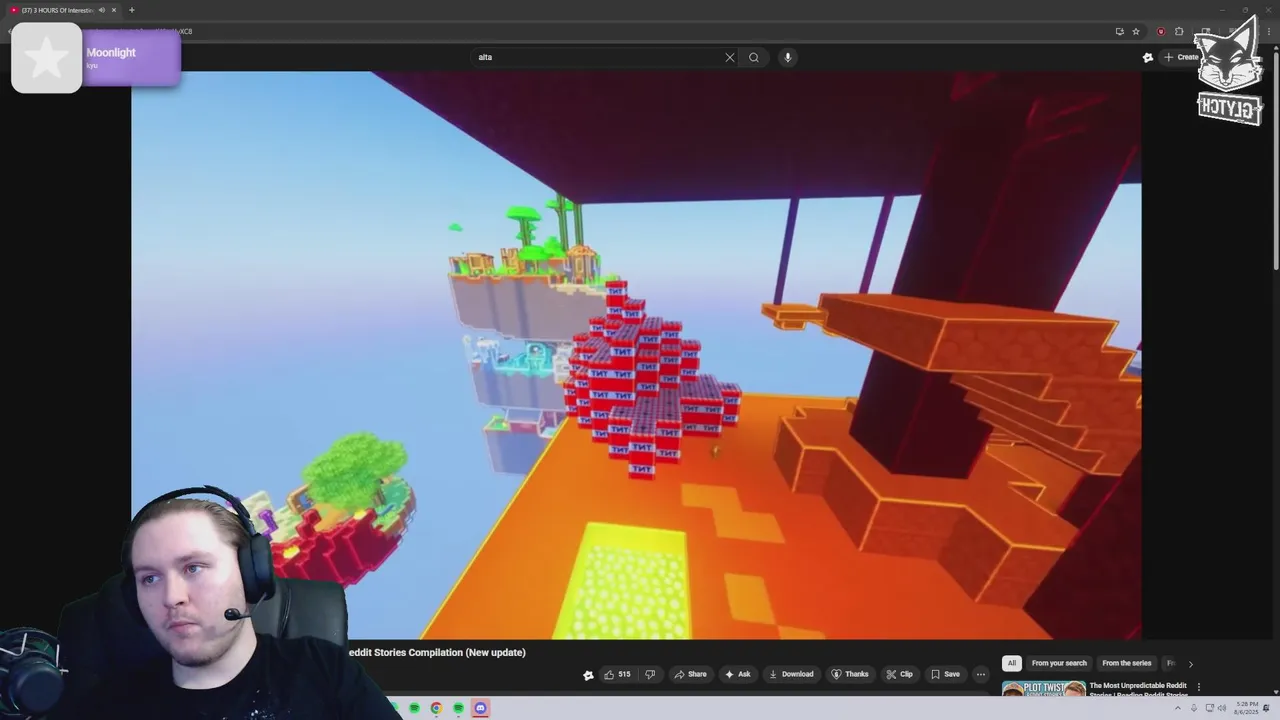The height and width of the screenshot is (720, 1280).
Task: Open volume control from system tray
Action: (1221, 708)
